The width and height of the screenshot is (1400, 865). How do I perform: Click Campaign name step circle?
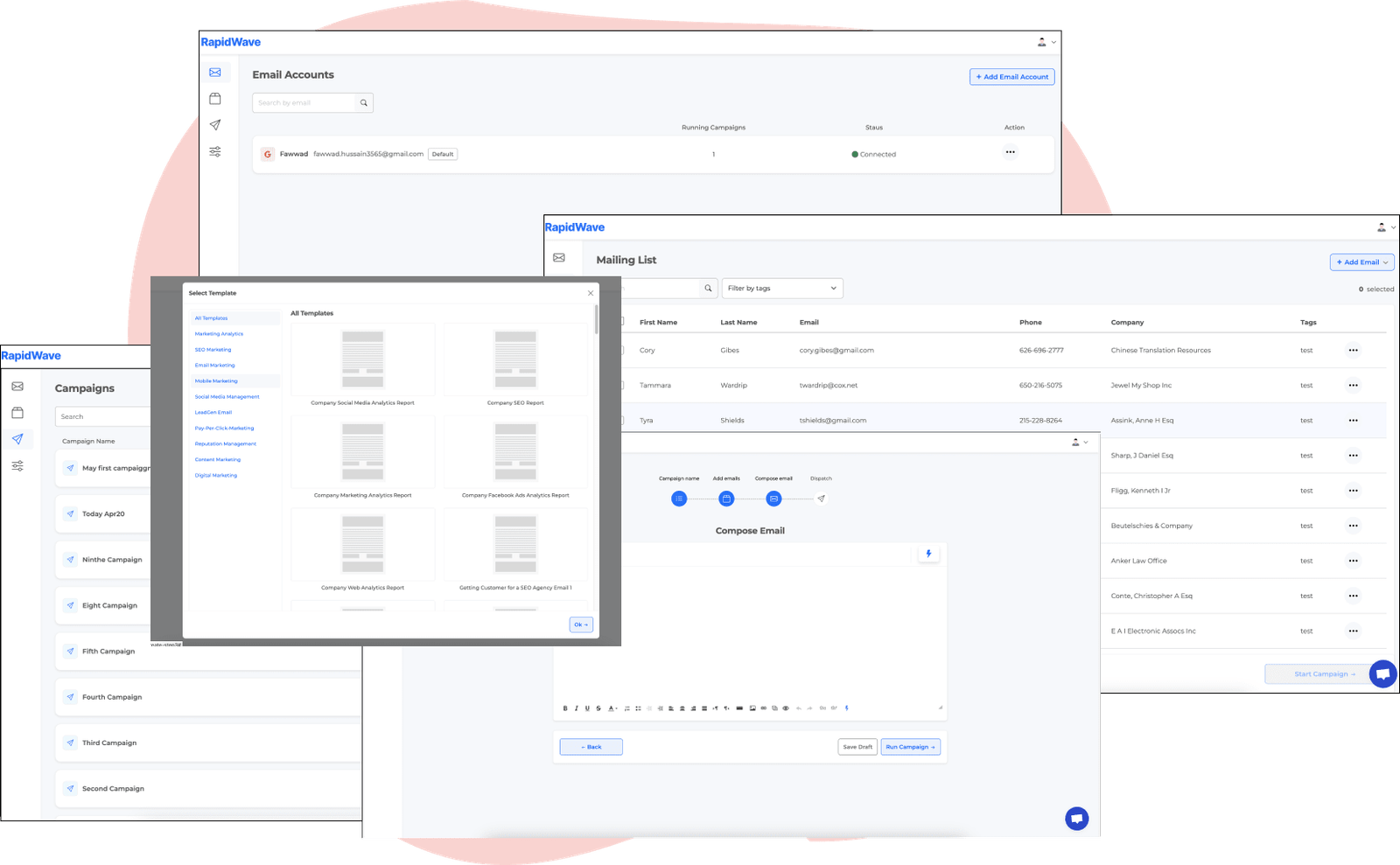point(679,499)
